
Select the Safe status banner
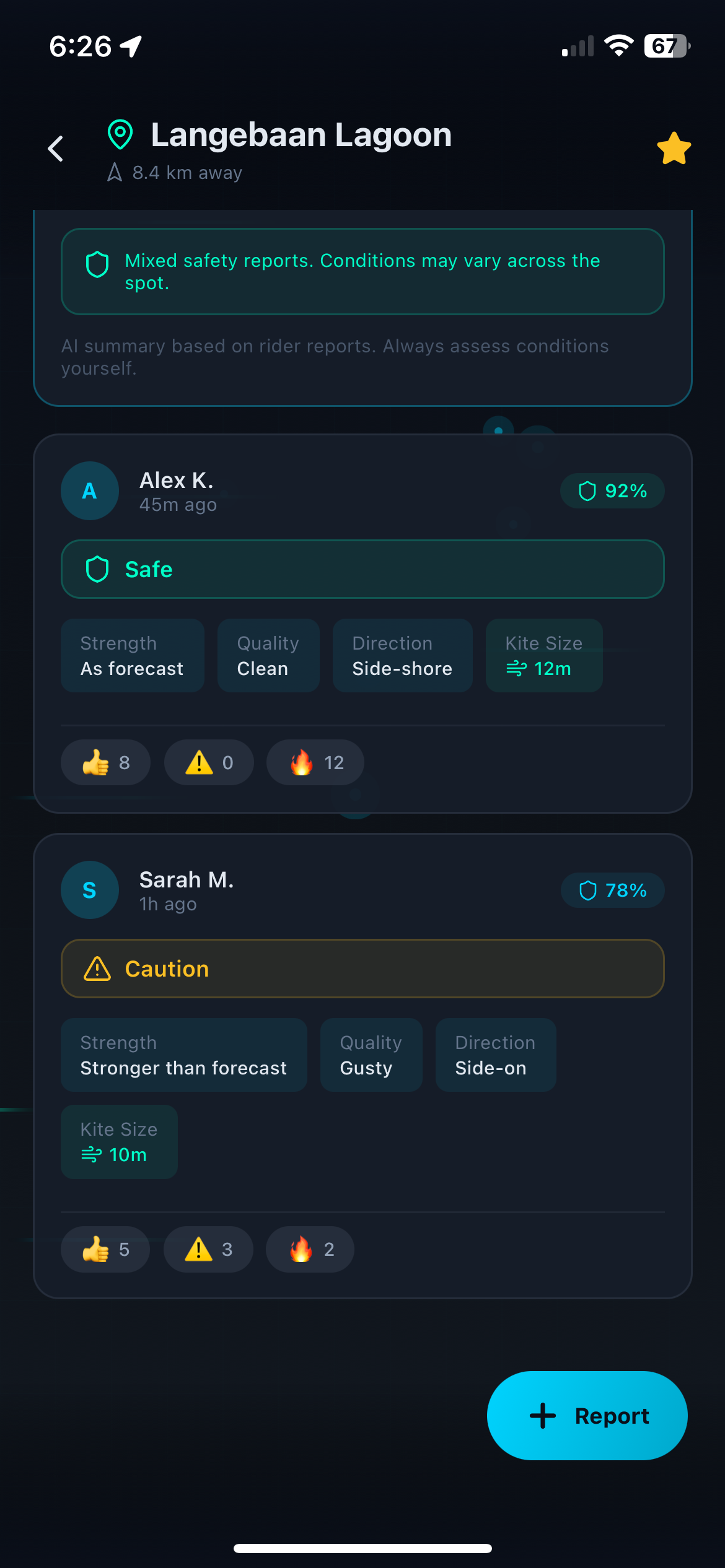[362, 568]
